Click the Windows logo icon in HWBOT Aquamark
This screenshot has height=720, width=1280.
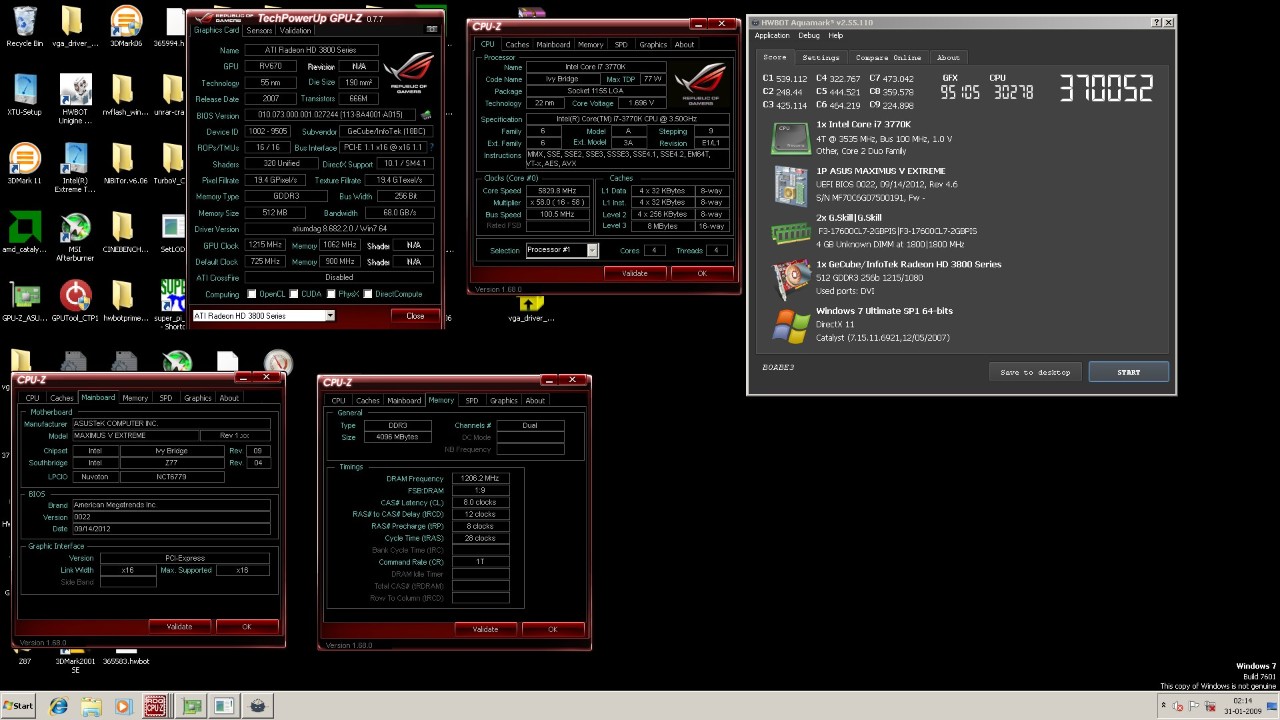[790, 325]
